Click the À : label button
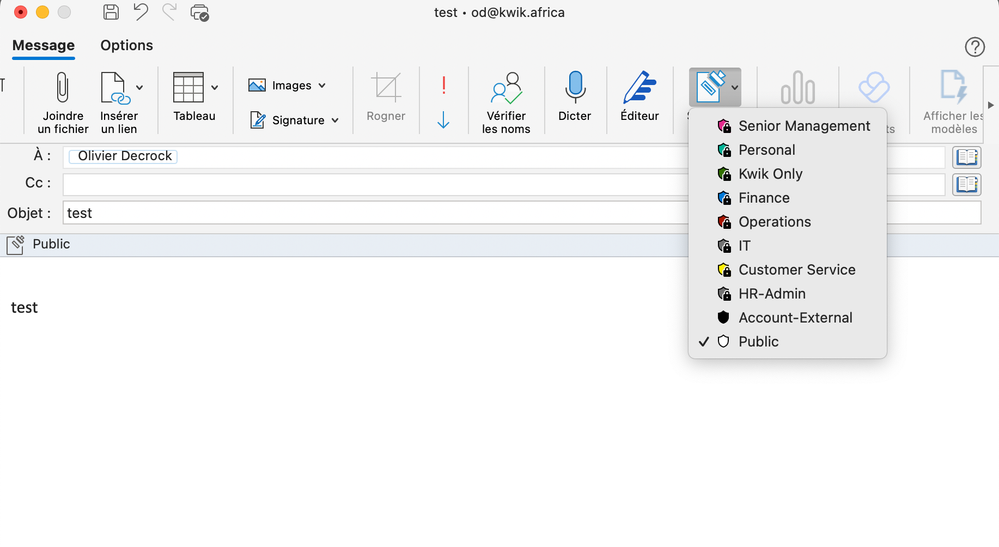The height and width of the screenshot is (547, 999). pos(42,155)
